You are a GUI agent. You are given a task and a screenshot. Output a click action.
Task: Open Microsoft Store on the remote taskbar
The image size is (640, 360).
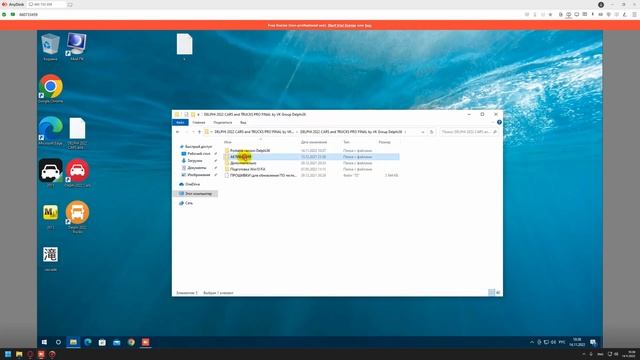(x=102, y=342)
